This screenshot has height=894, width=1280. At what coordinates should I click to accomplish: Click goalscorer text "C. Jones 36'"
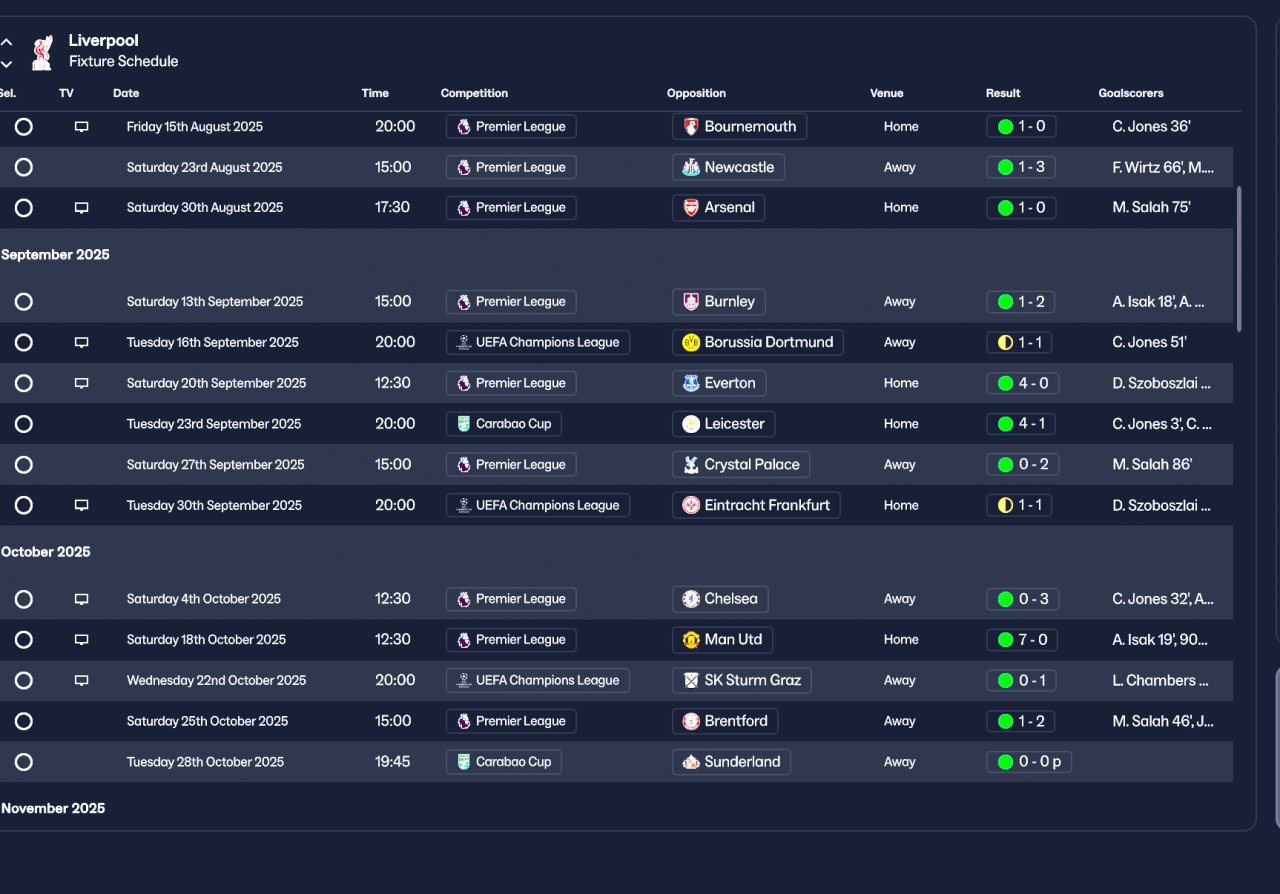pos(1151,127)
